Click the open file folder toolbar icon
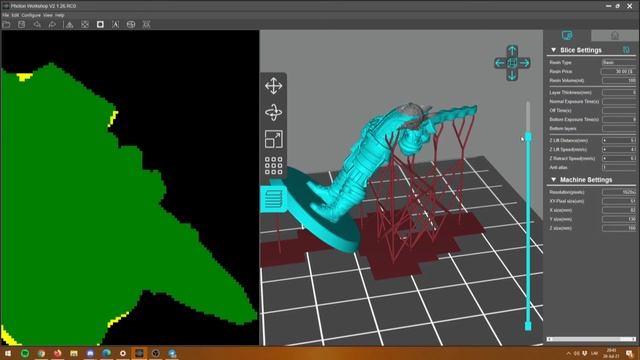The height and width of the screenshot is (360, 640). pyautogui.click(x=6, y=24)
